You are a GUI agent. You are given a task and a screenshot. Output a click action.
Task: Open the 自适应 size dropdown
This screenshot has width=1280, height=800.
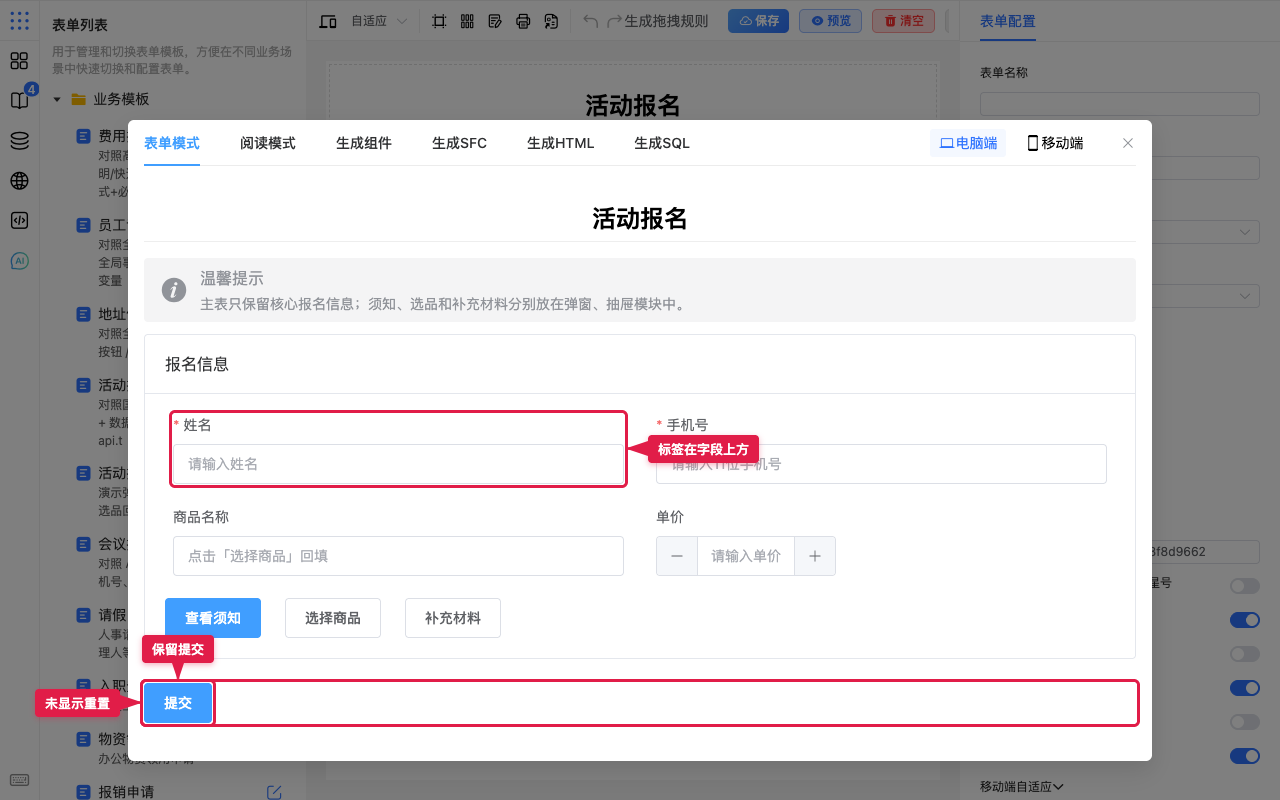click(x=379, y=21)
